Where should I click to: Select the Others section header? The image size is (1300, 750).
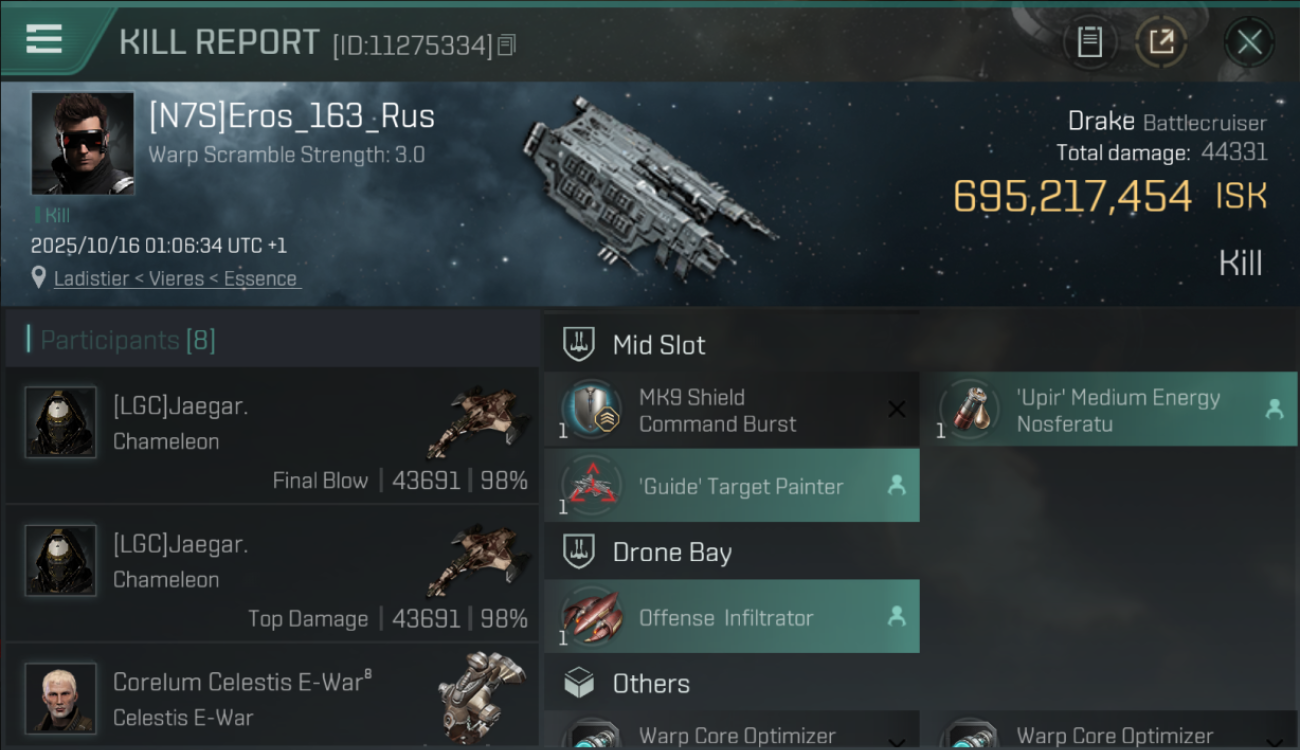[x=732, y=684]
